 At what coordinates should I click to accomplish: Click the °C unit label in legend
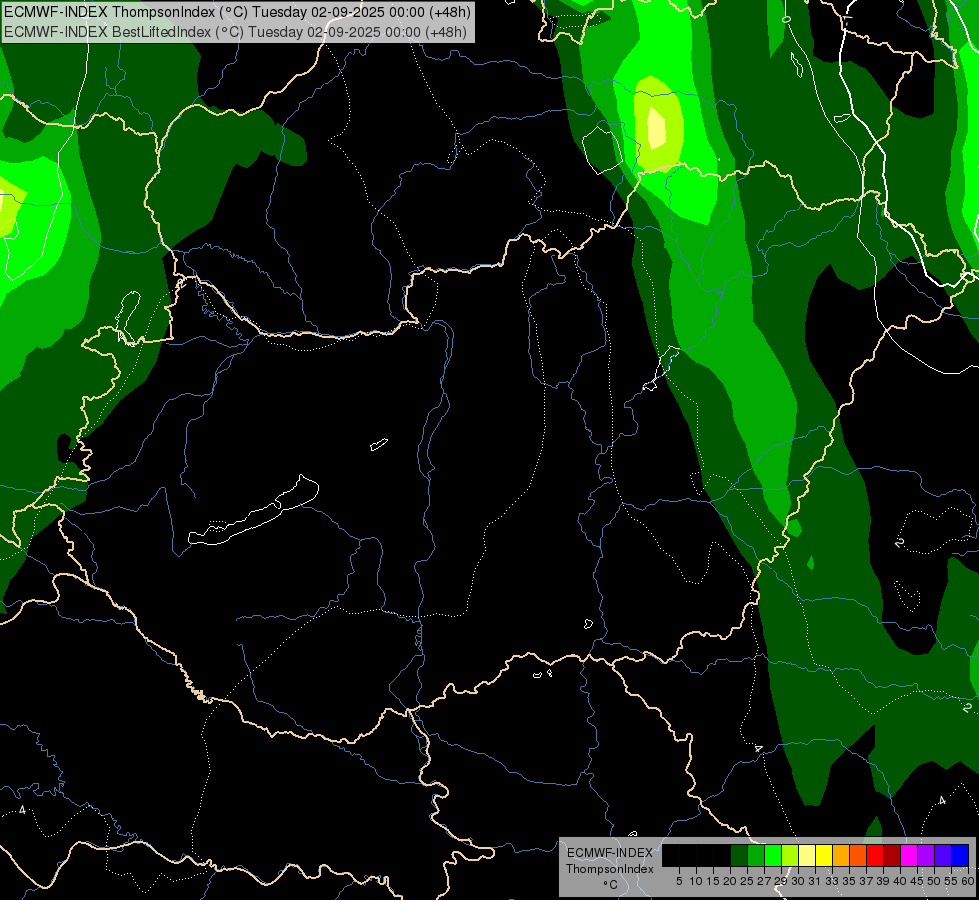610,885
